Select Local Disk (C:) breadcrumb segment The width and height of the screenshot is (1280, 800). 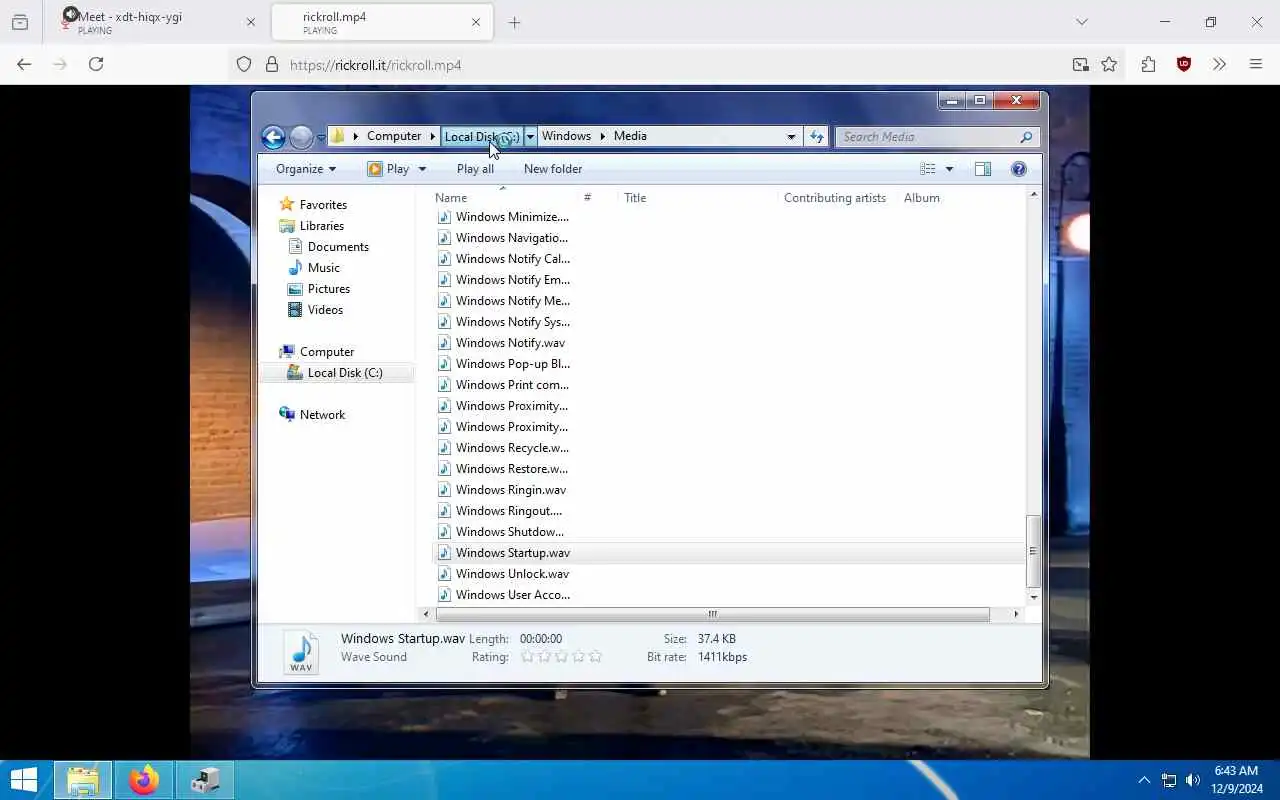coord(482,136)
